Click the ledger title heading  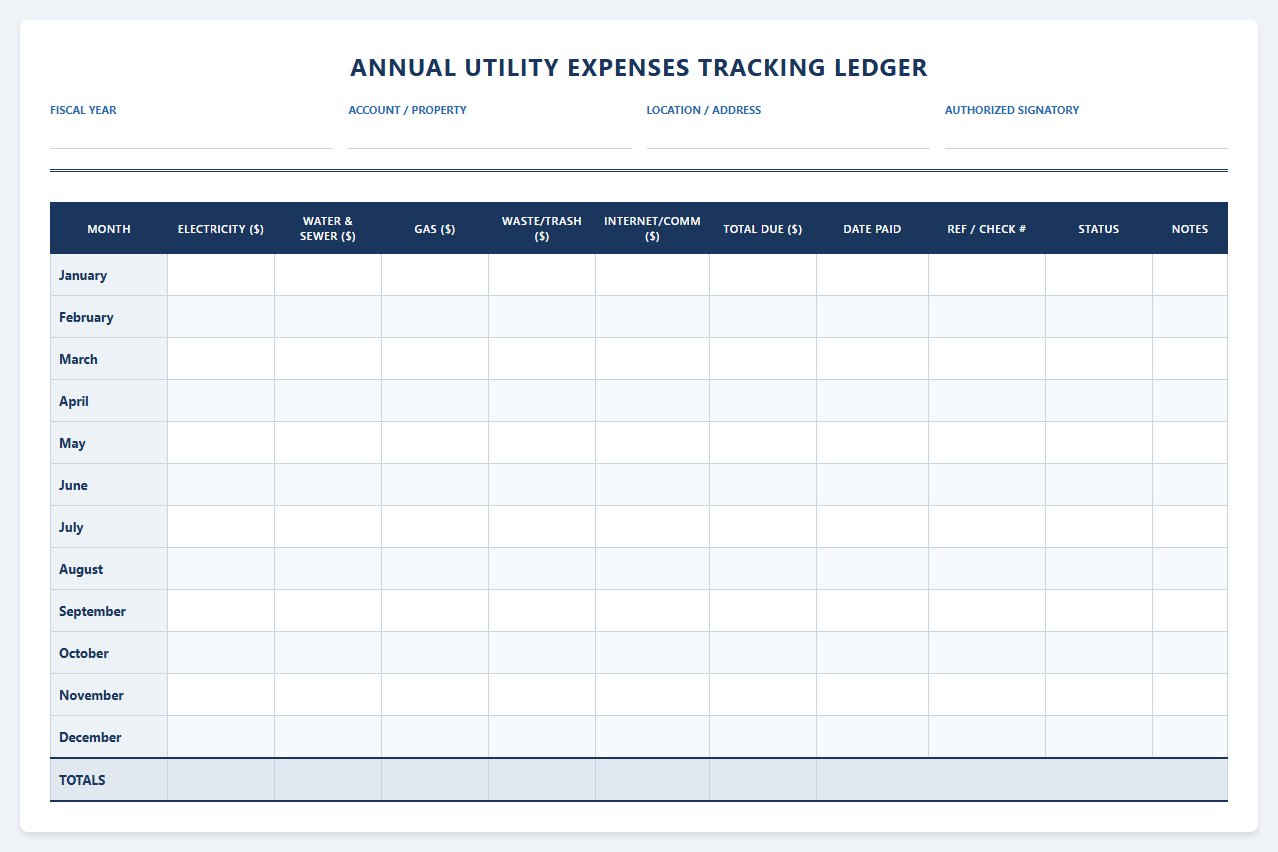[639, 67]
